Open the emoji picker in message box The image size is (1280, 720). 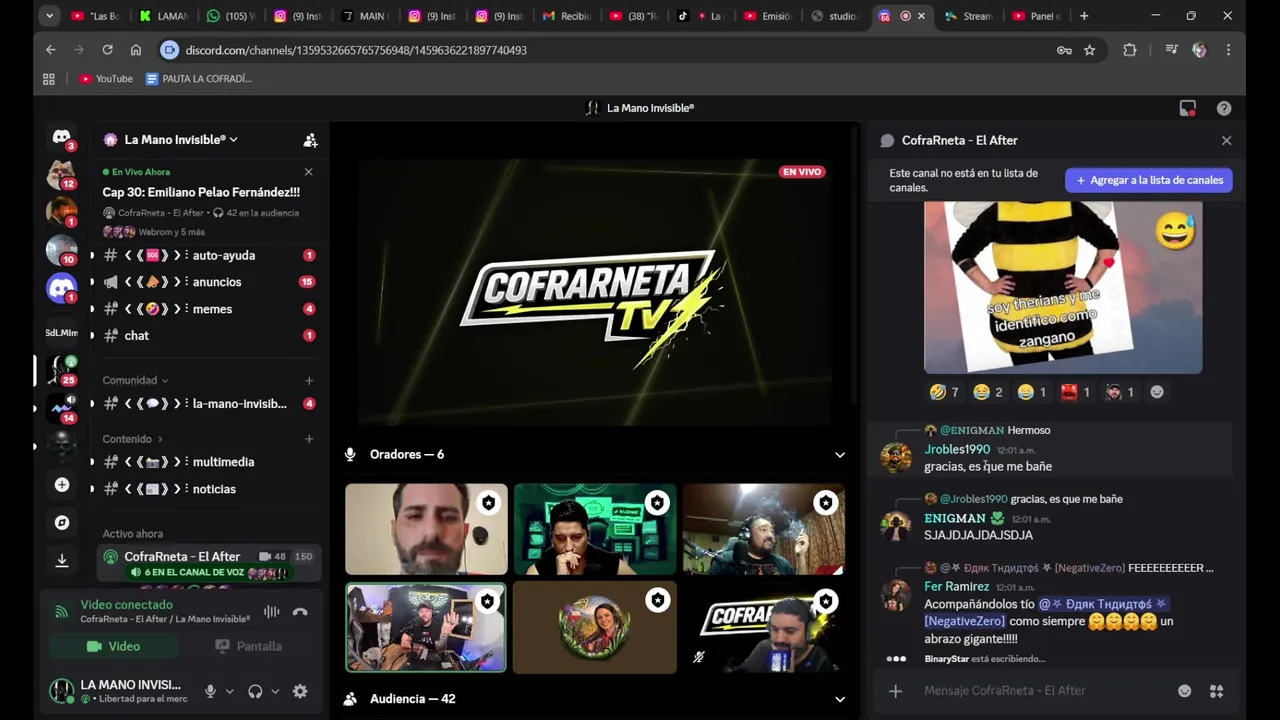coord(1184,691)
